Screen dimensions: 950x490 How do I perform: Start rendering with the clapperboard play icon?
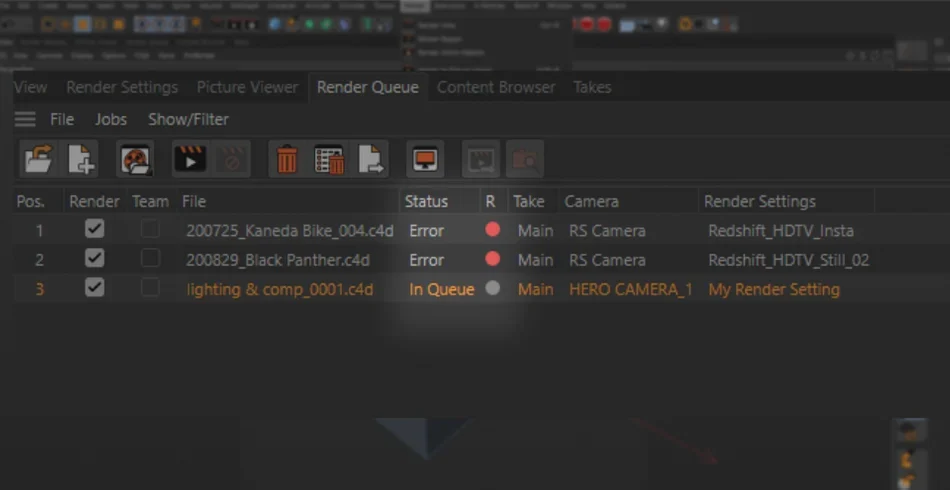pos(190,159)
